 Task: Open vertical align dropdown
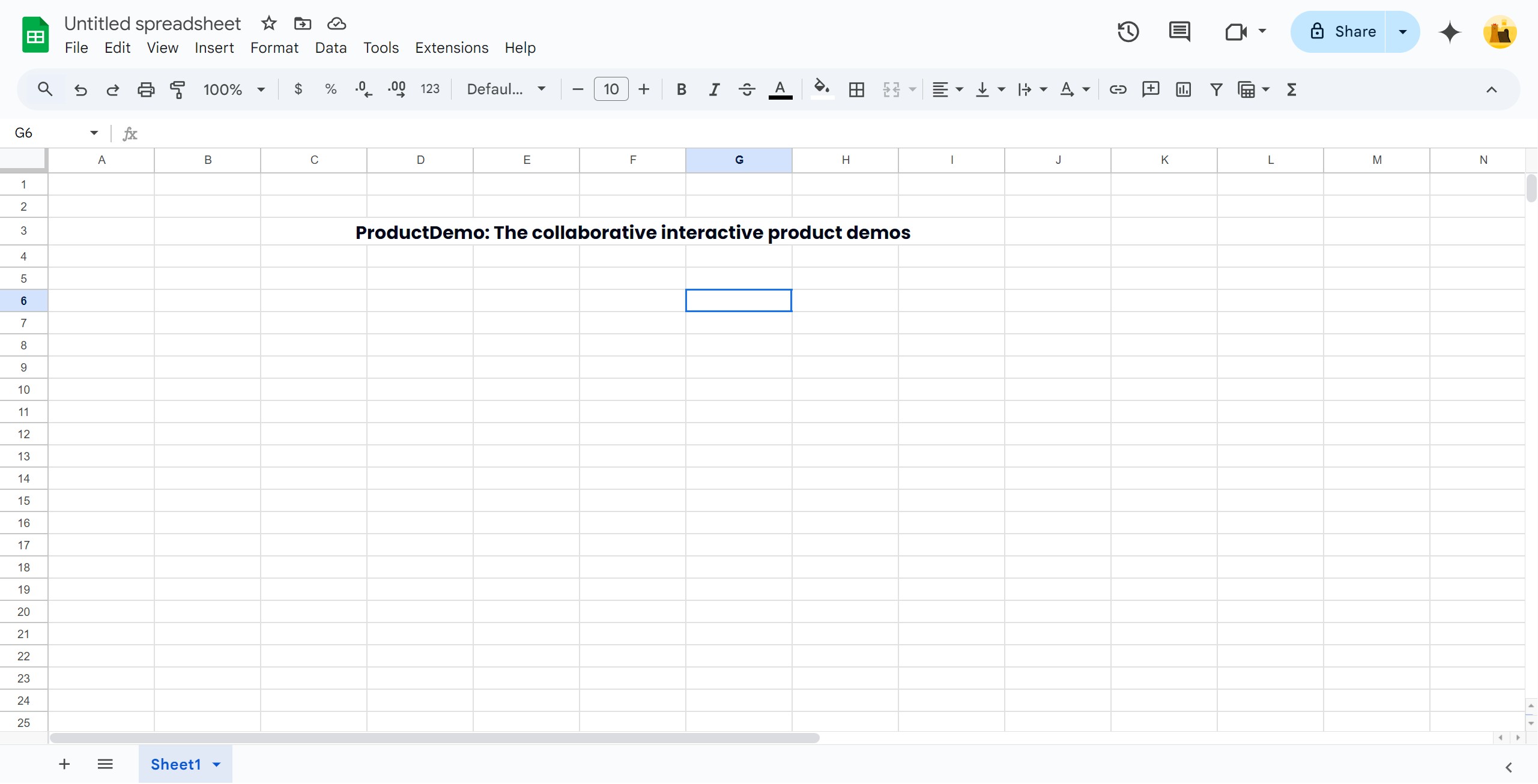click(x=990, y=89)
